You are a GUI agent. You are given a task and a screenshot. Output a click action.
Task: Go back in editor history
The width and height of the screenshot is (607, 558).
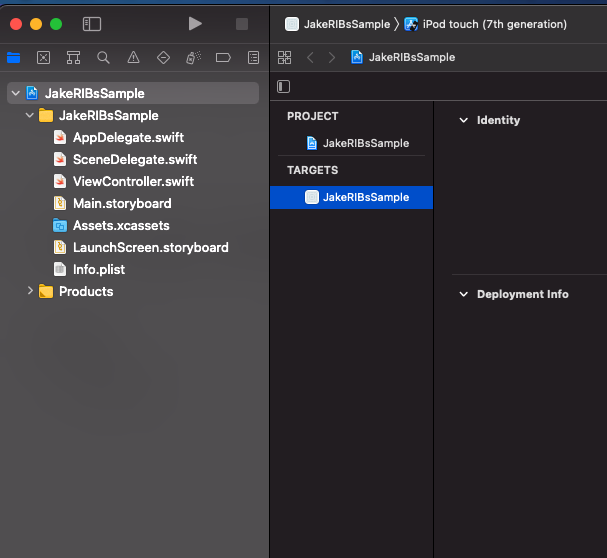[310, 58]
